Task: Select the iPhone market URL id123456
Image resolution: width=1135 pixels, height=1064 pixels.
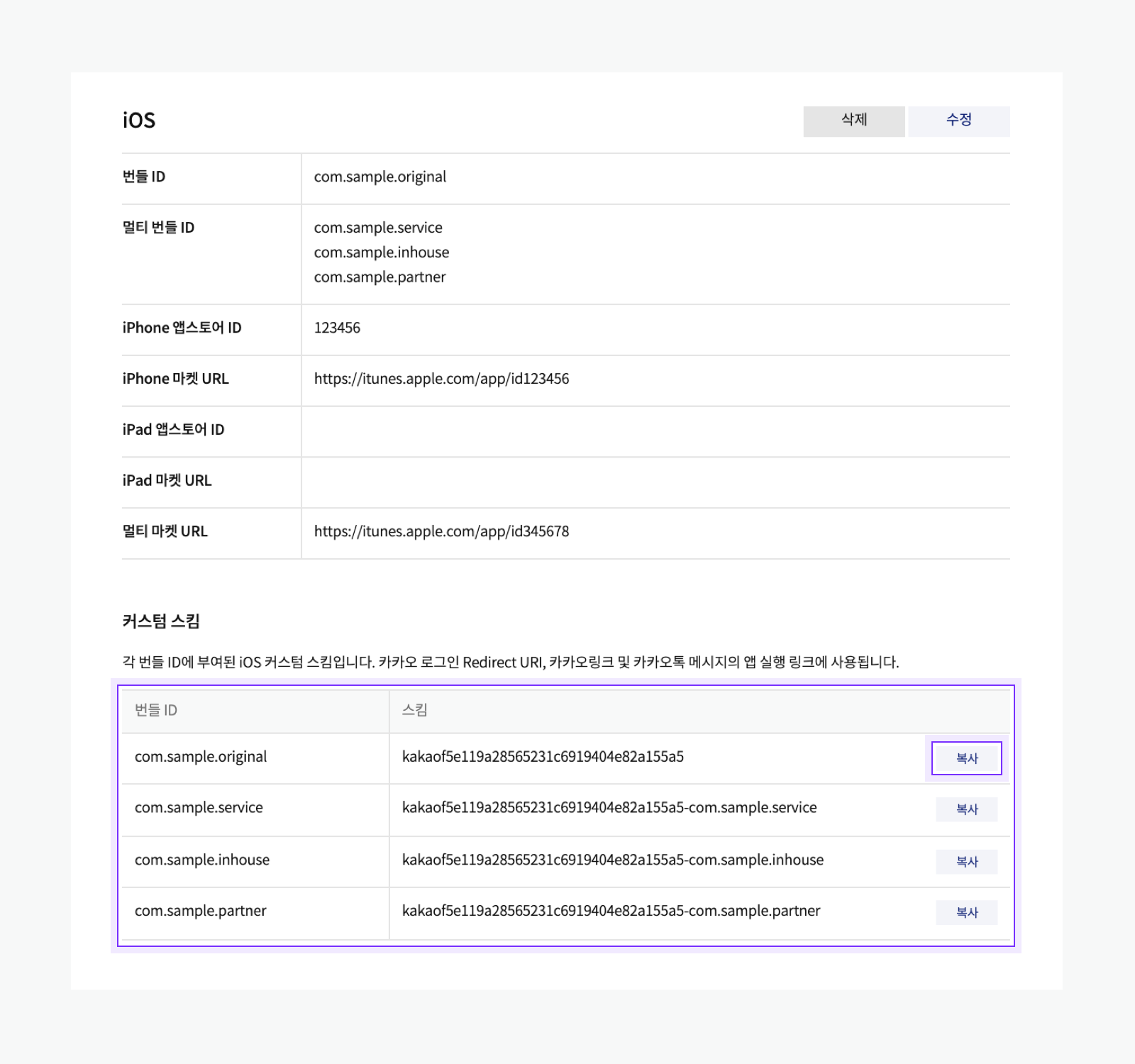Action: point(441,379)
